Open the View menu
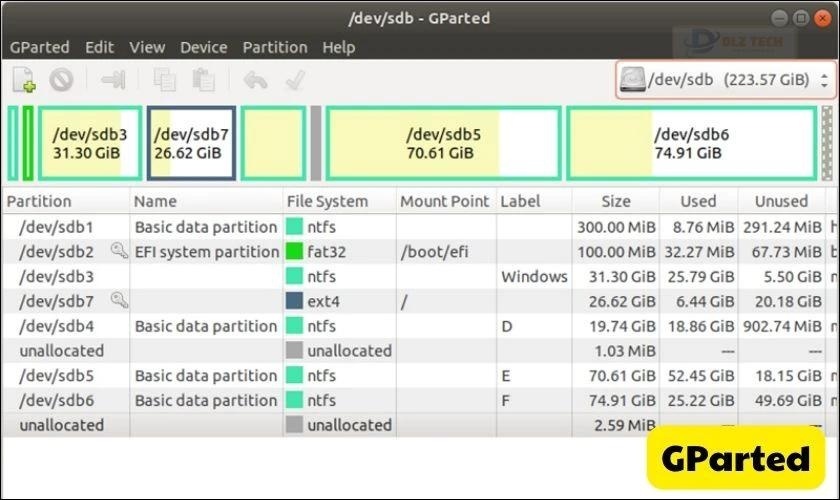840x500 pixels. 147,47
